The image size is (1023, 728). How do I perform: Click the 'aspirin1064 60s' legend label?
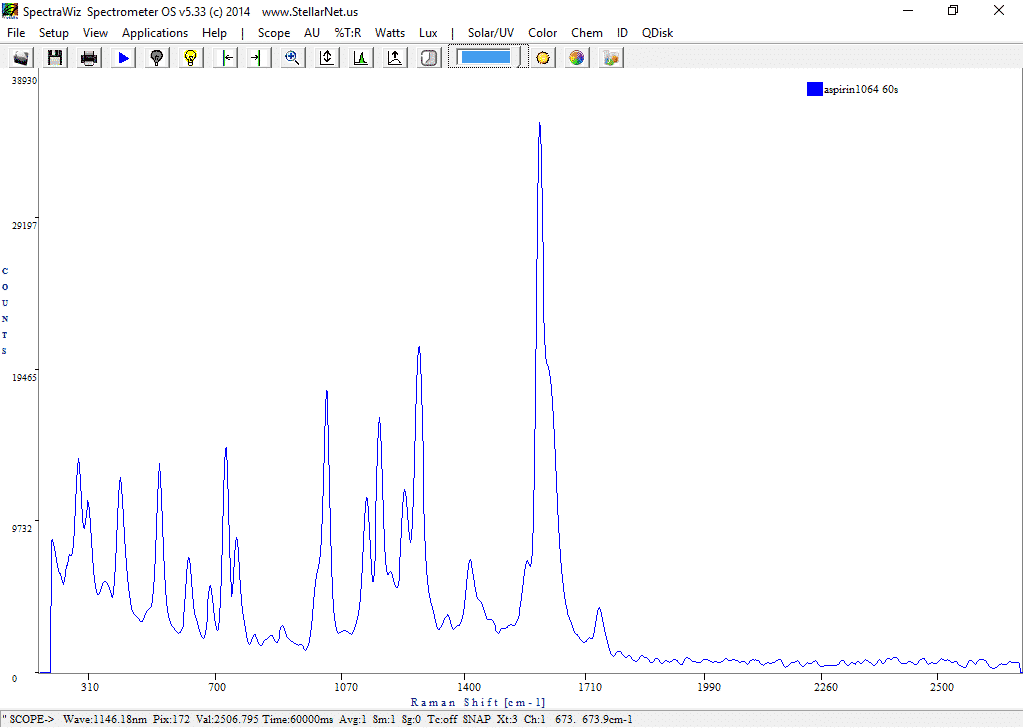click(861, 89)
